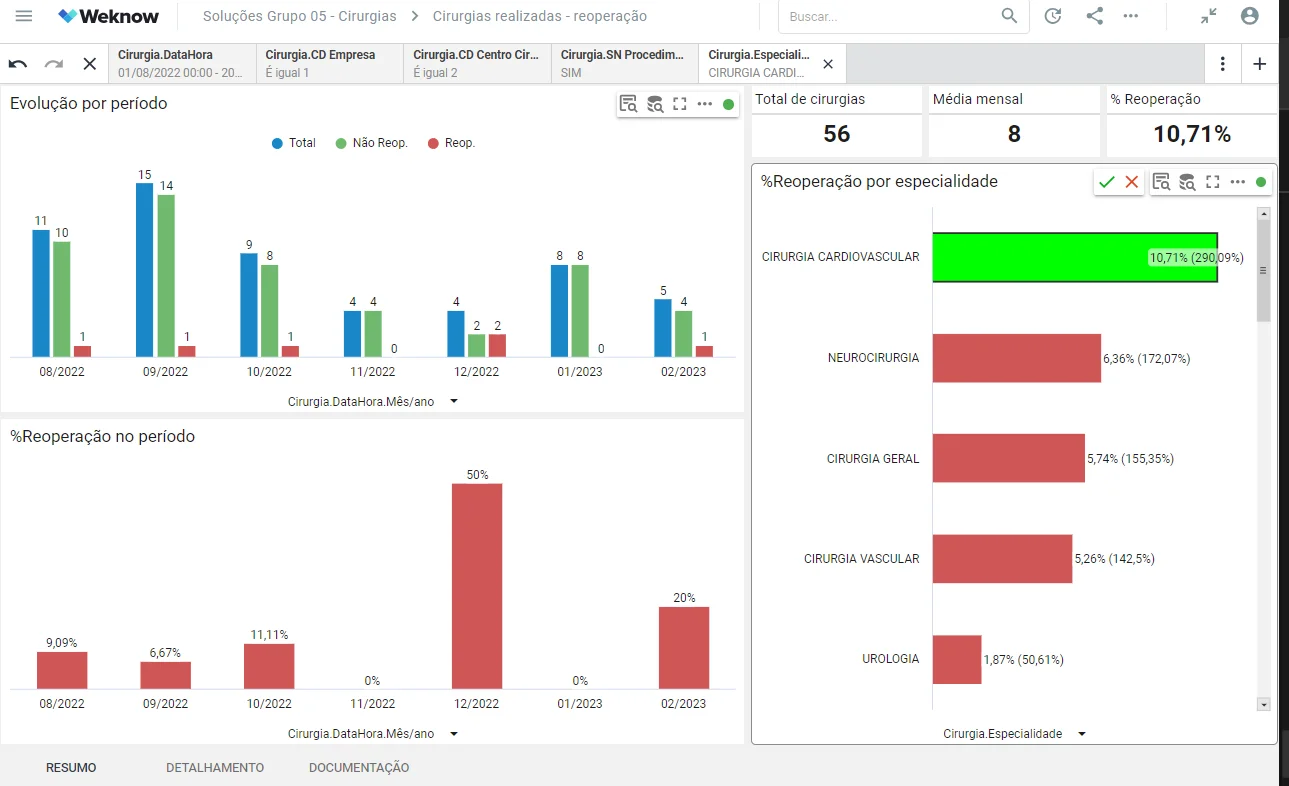1289x786 pixels.
Task: Click the 6,36% (172,07%) label
Action: [x=1147, y=358]
